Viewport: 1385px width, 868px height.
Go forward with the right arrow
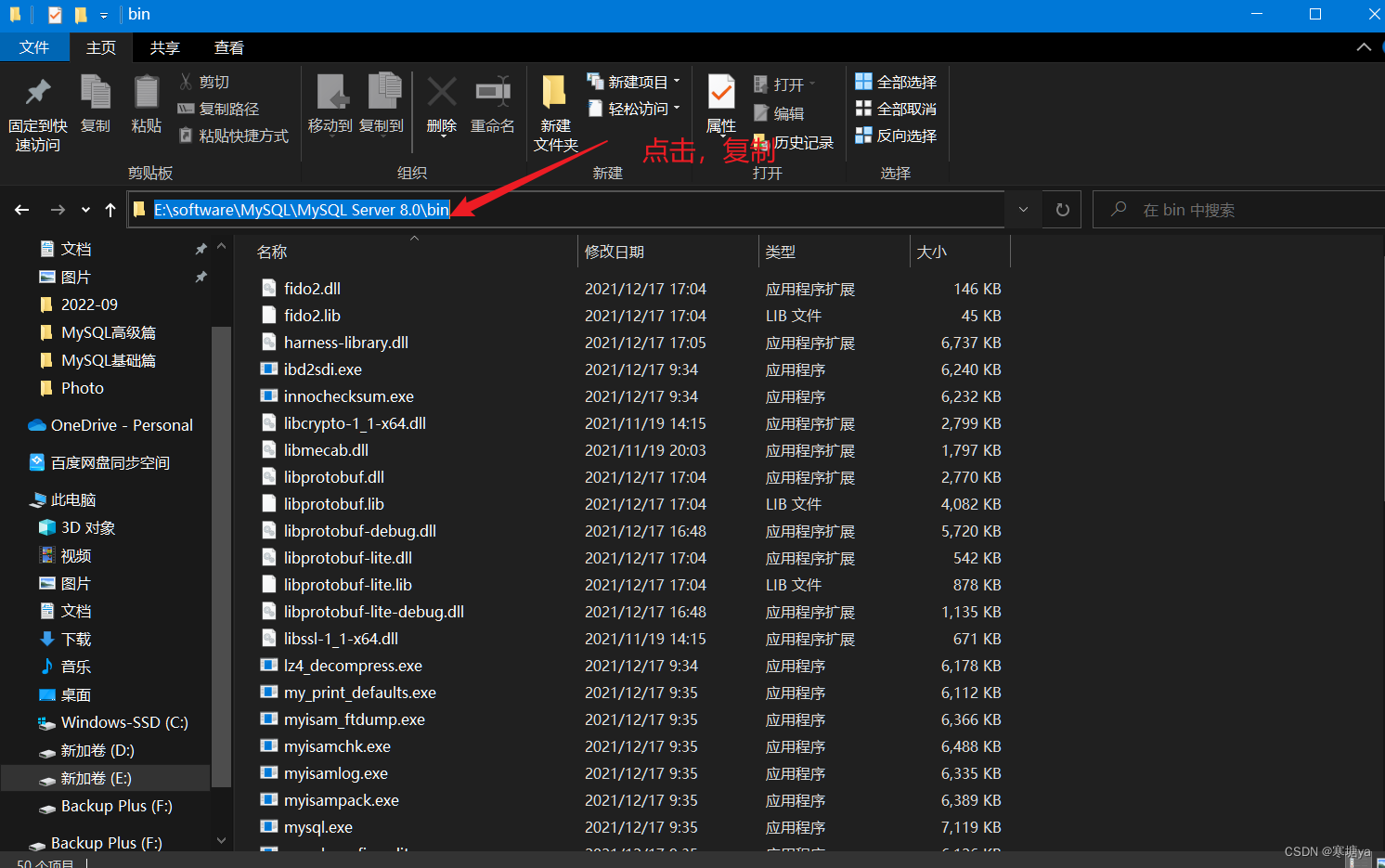coord(58,210)
